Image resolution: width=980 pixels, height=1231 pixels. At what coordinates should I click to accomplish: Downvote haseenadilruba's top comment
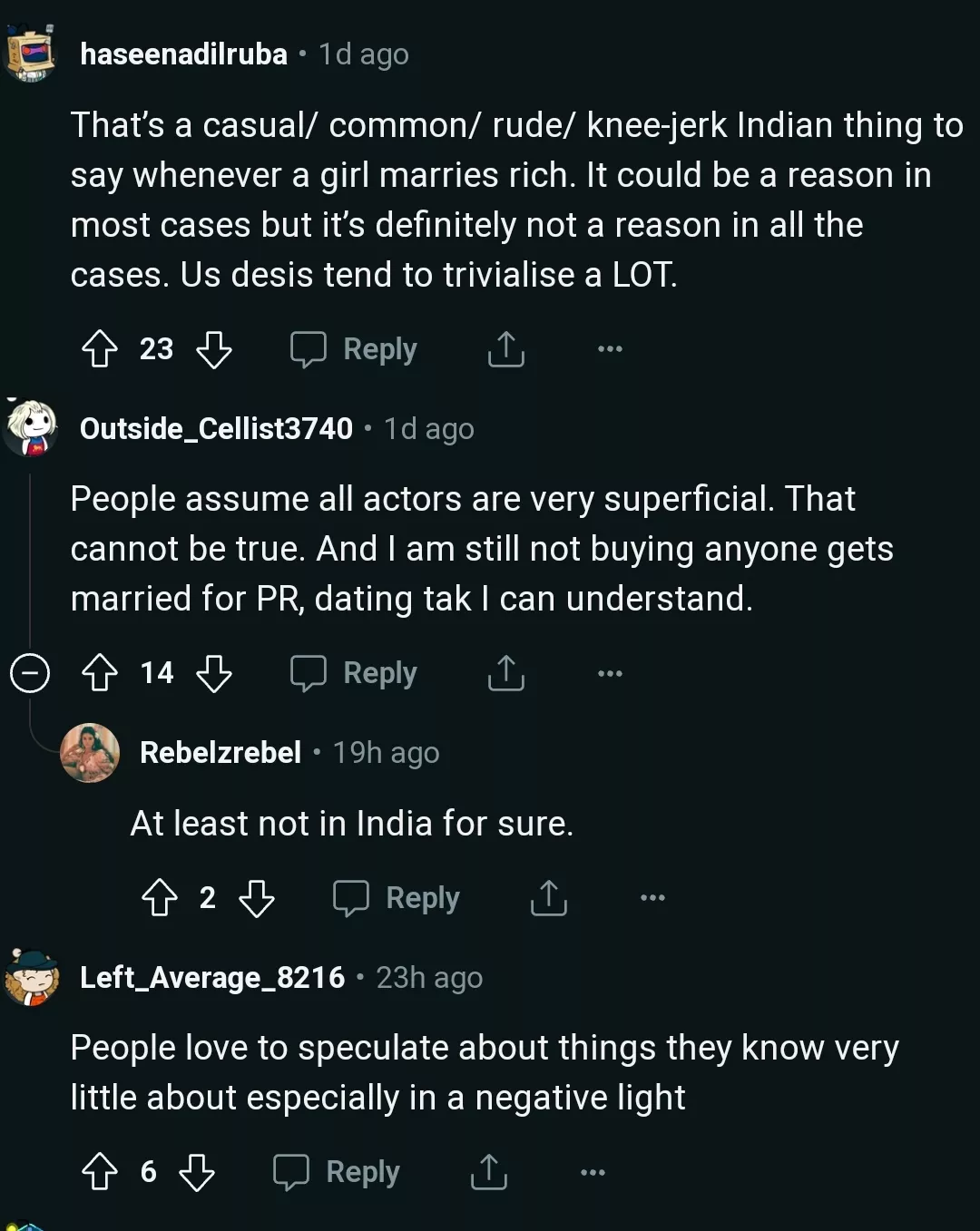[214, 349]
